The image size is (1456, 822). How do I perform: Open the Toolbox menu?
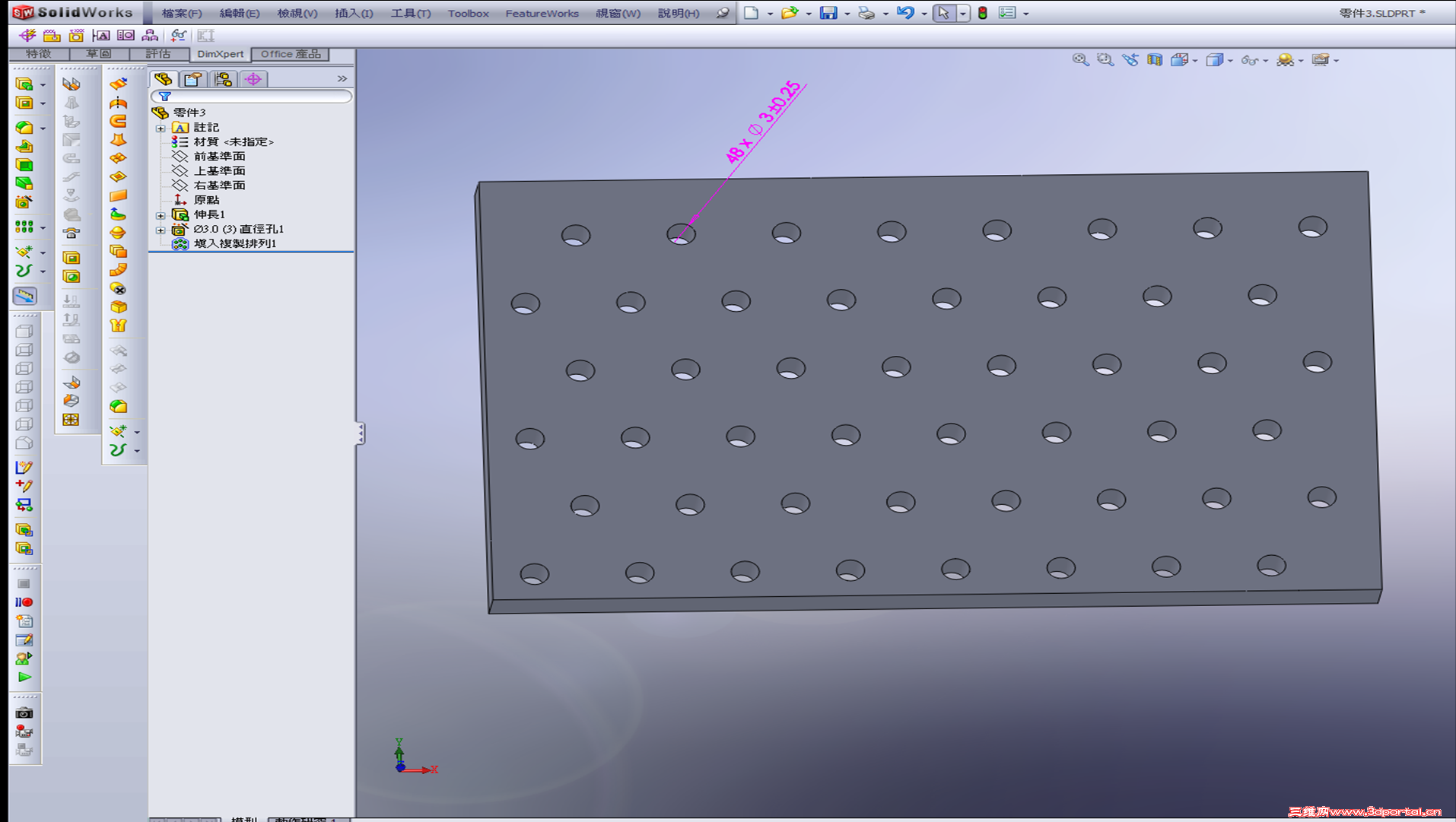tap(469, 13)
